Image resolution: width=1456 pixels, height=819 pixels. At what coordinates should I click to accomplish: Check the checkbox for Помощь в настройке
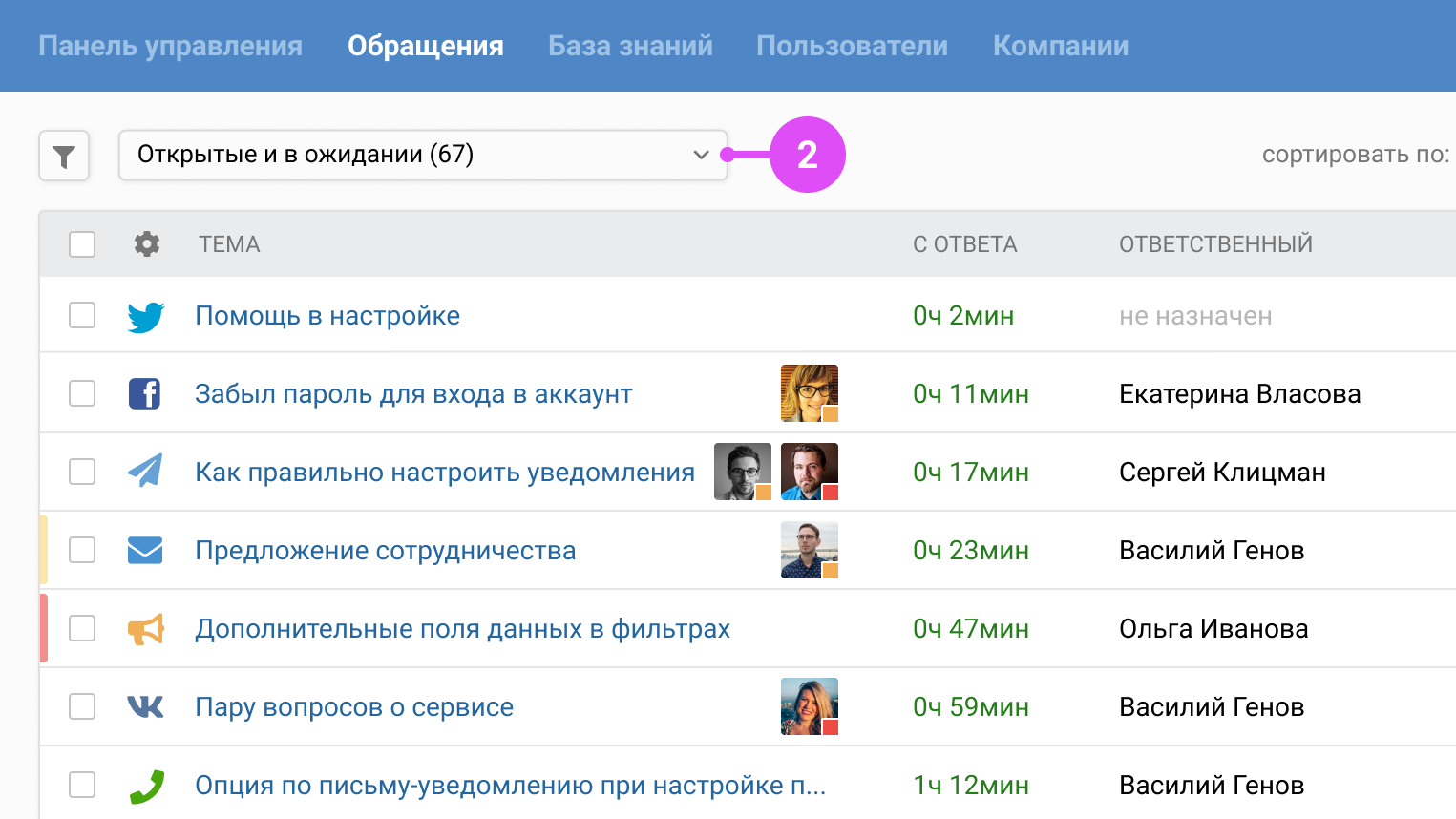tap(82, 315)
